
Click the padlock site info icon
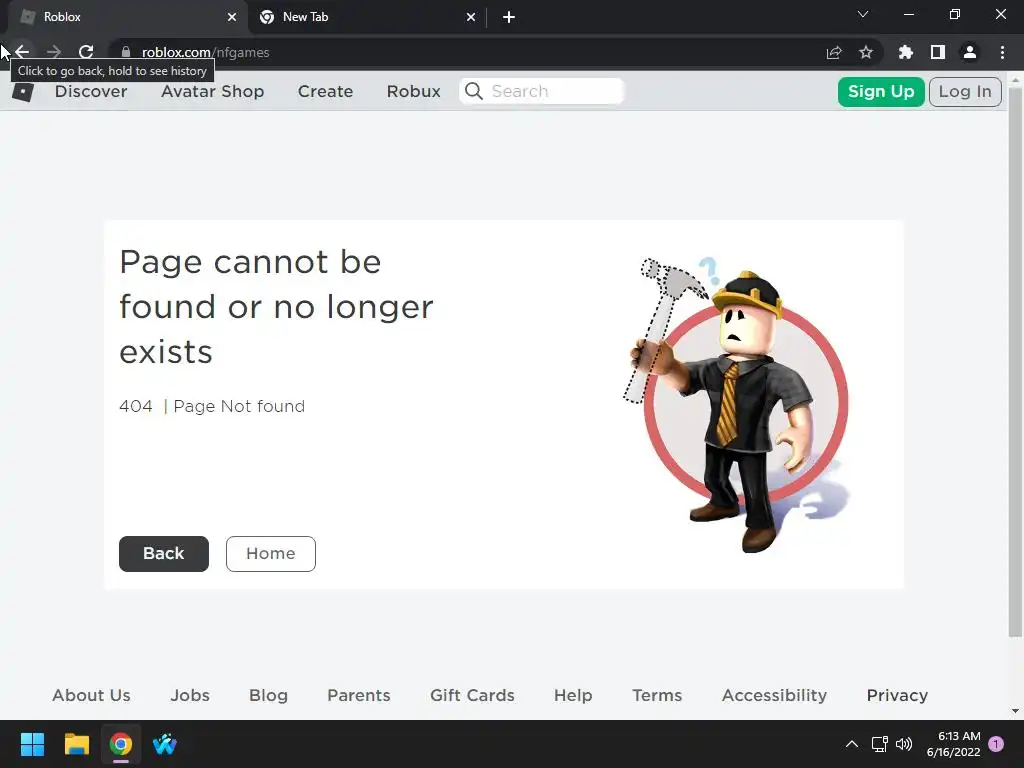point(126,52)
